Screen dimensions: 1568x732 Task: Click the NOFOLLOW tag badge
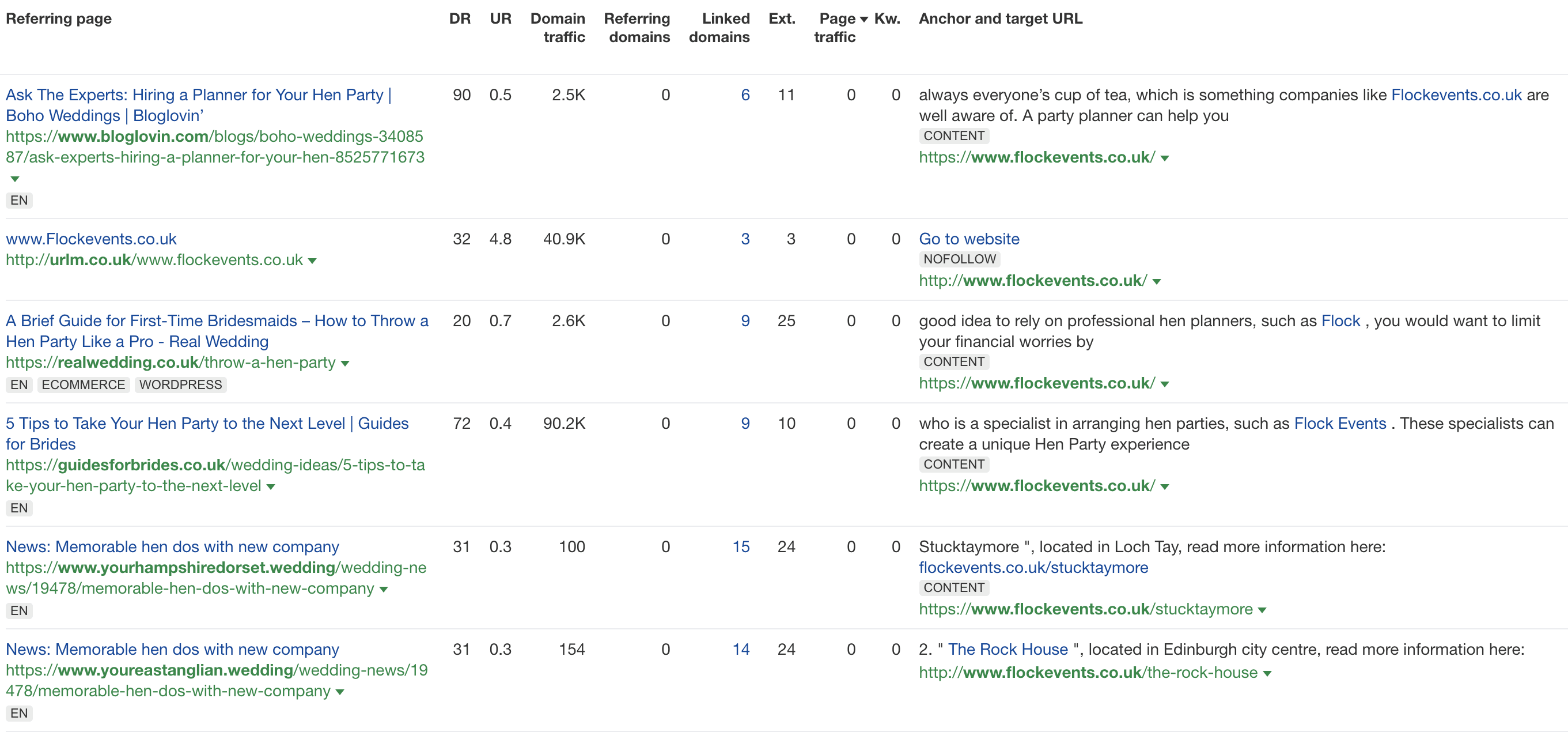pyautogui.click(x=959, y=259)
